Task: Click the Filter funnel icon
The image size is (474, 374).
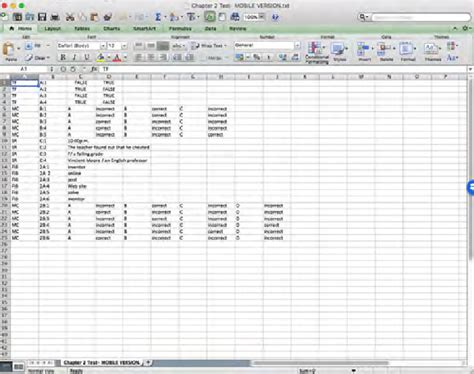Action: (191, 17)
